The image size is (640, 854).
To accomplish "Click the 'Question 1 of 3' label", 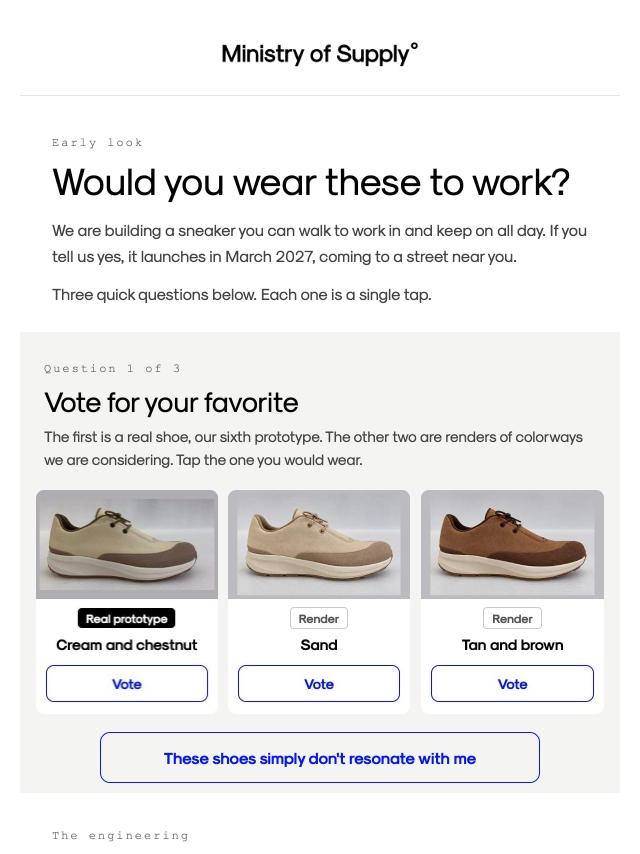I will 112,368.
